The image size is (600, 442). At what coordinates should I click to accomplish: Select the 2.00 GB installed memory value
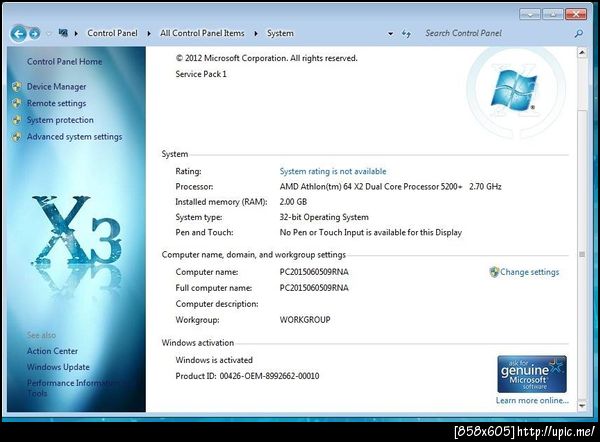tap(293, 202)
